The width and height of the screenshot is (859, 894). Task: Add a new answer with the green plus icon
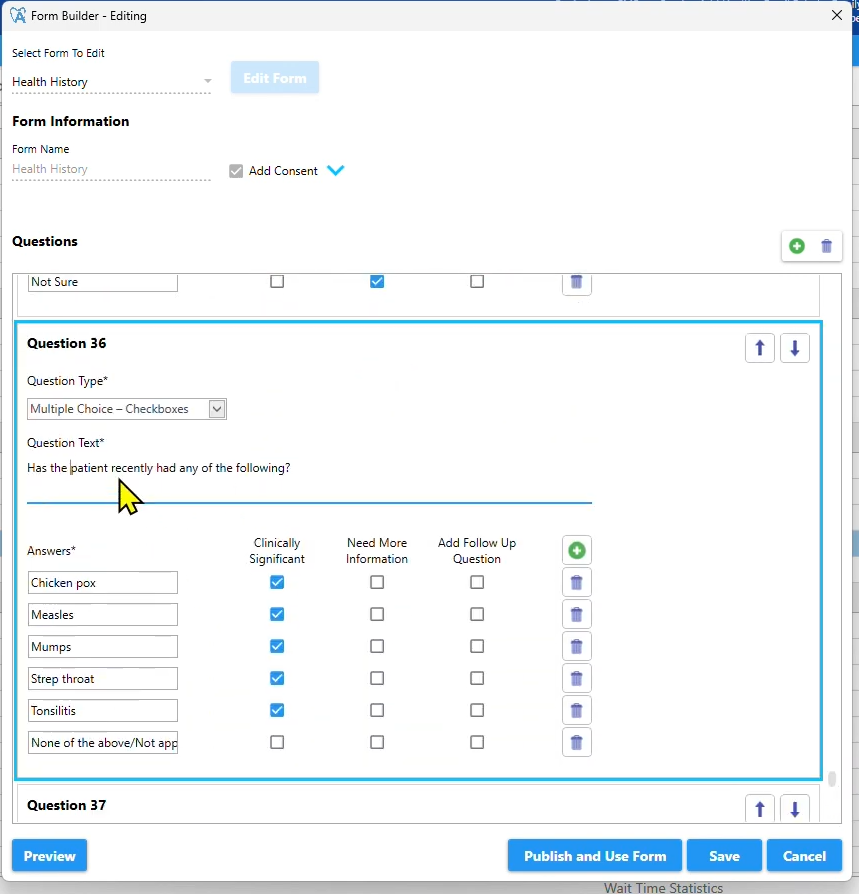[x=576, y=550]
